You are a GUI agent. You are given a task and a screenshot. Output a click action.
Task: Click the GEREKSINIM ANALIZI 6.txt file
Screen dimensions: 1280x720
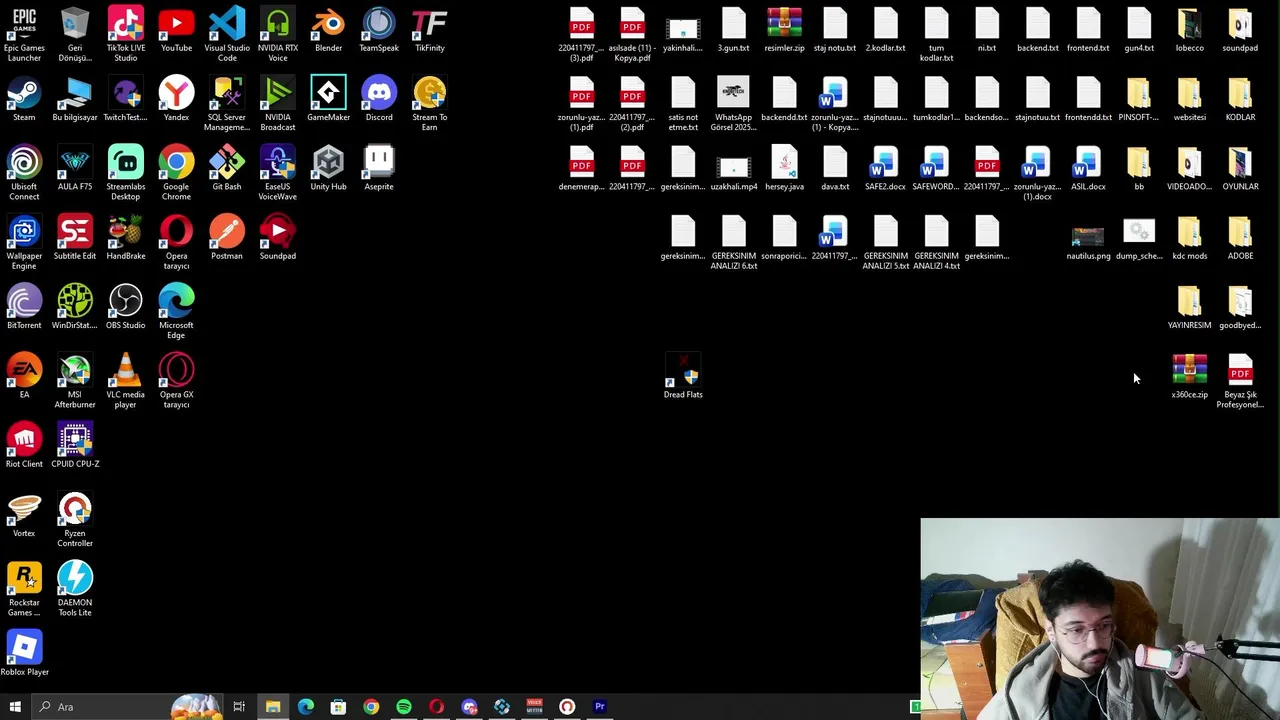coord(733,243)
